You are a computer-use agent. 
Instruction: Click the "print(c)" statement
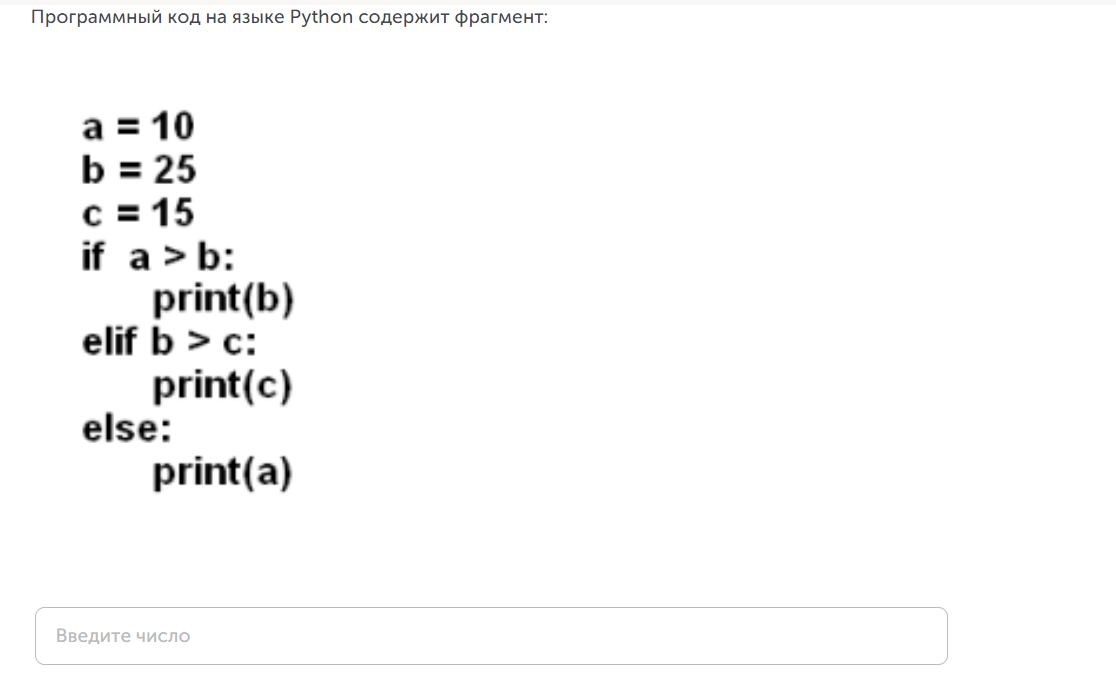222,387
